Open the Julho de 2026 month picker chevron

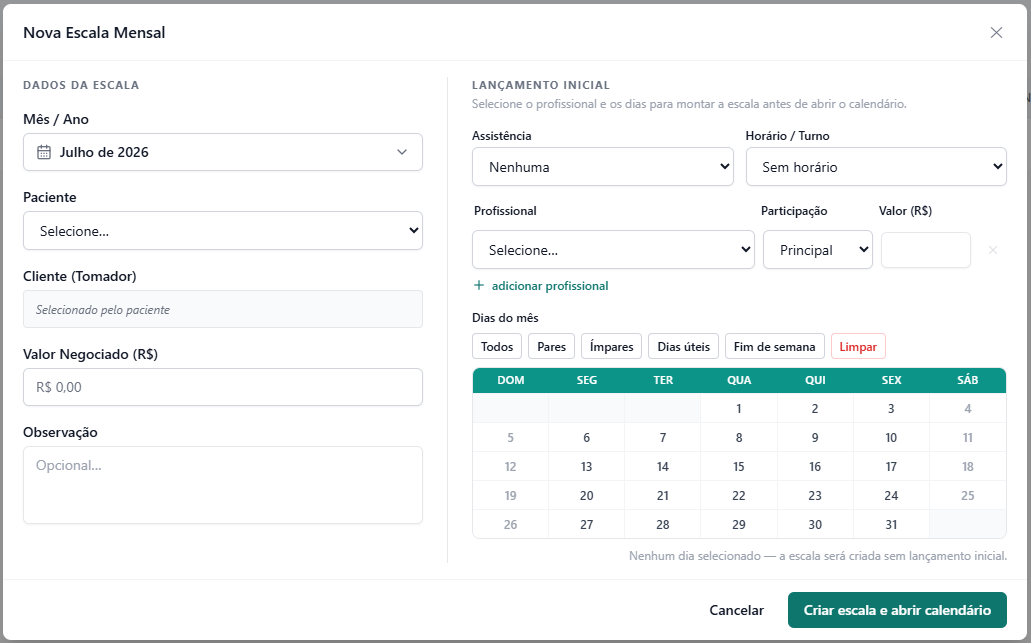[402, 152]
